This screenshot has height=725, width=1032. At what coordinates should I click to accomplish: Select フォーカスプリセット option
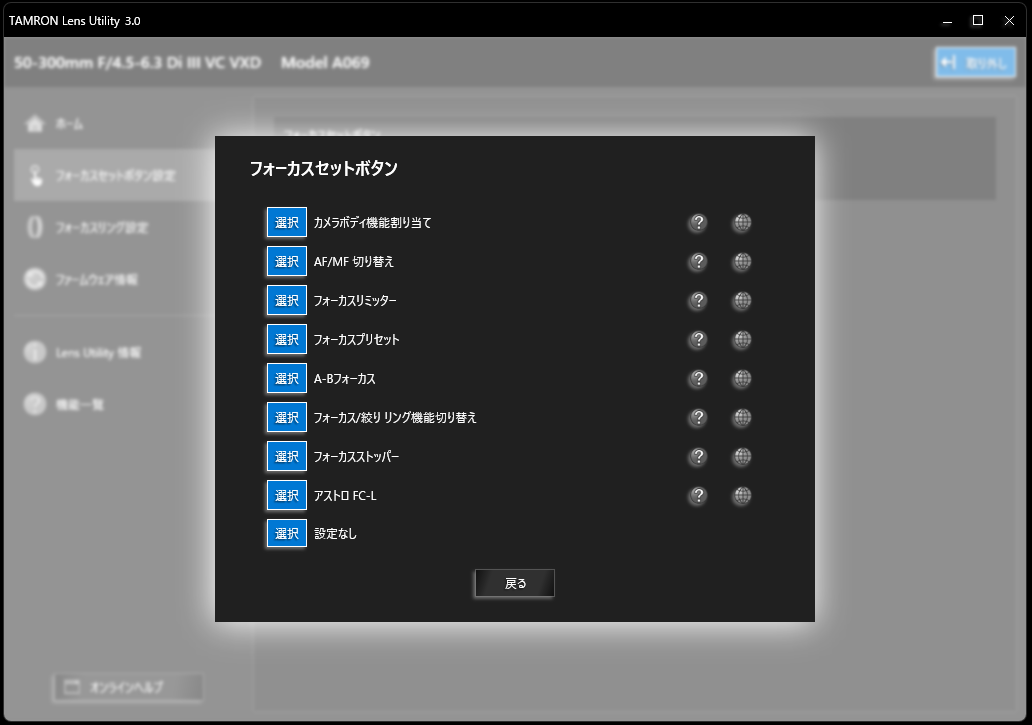tap(287, 340)
